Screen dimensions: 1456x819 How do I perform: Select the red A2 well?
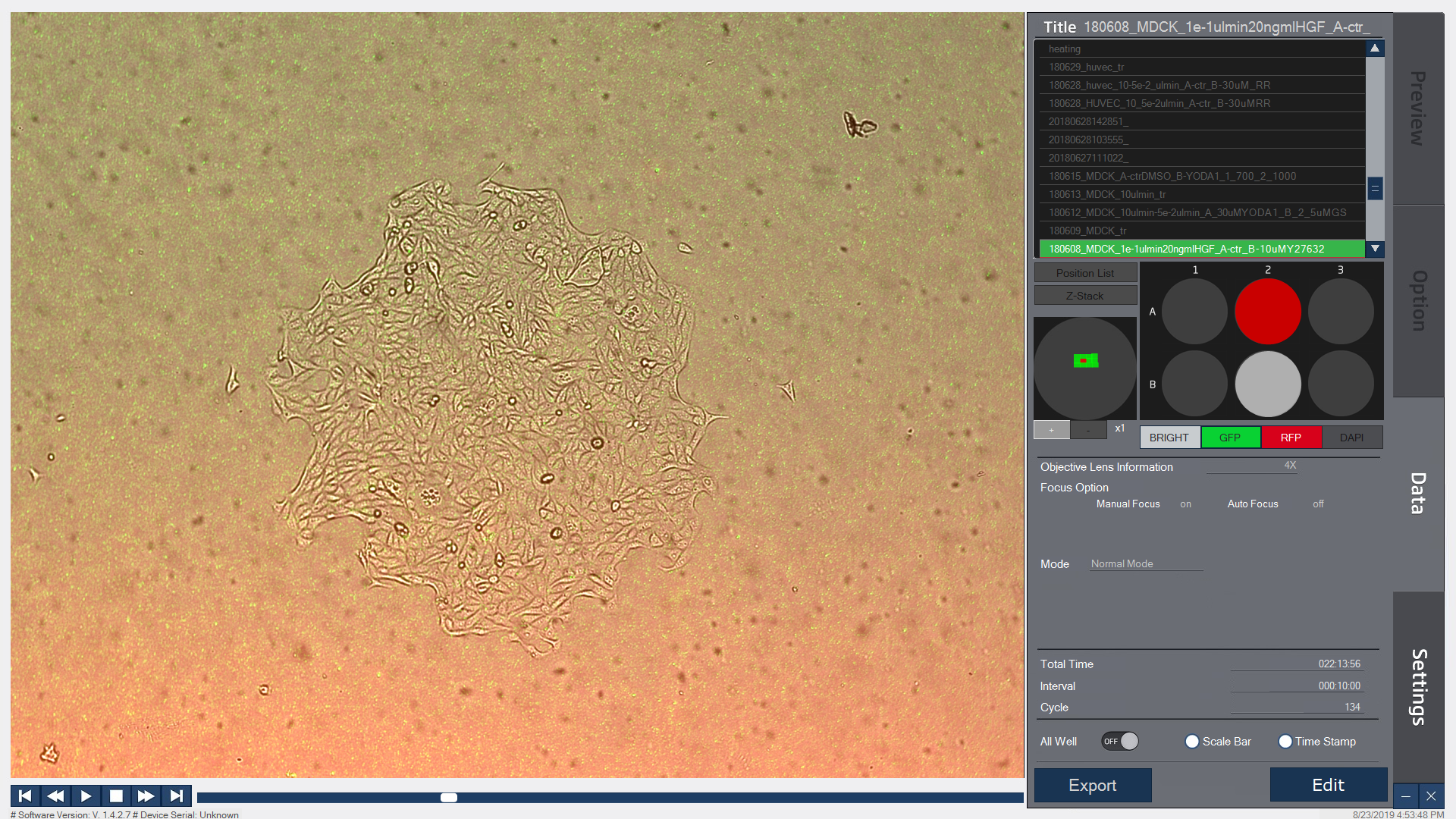point(1267,311)
